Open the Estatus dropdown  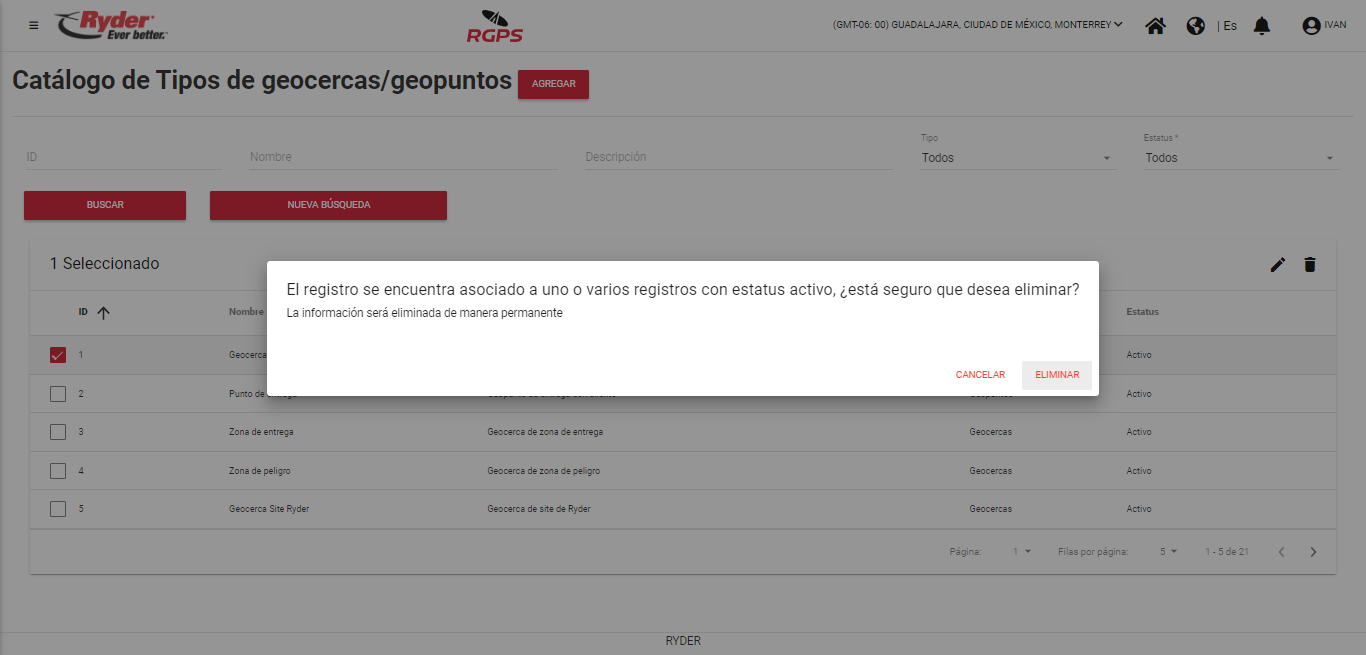(1240, 158)
